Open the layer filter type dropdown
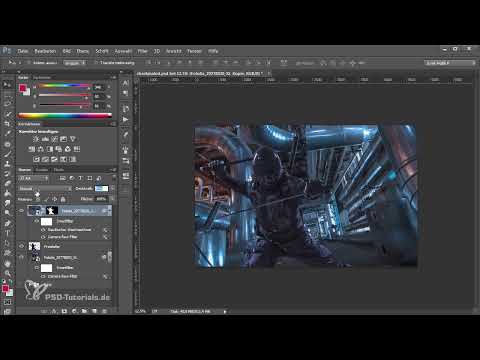Viewport: 480px width, 360px height. [33, 178]
